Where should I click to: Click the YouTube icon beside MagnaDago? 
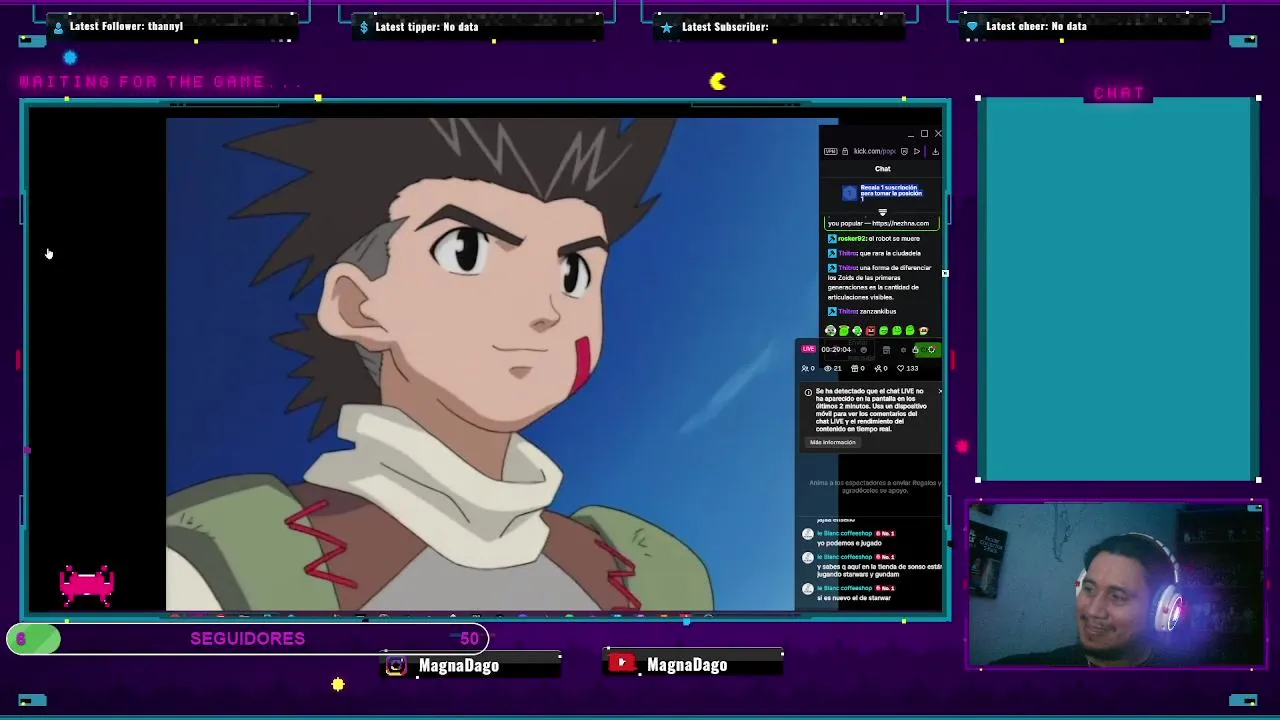(x=622, y=663)
